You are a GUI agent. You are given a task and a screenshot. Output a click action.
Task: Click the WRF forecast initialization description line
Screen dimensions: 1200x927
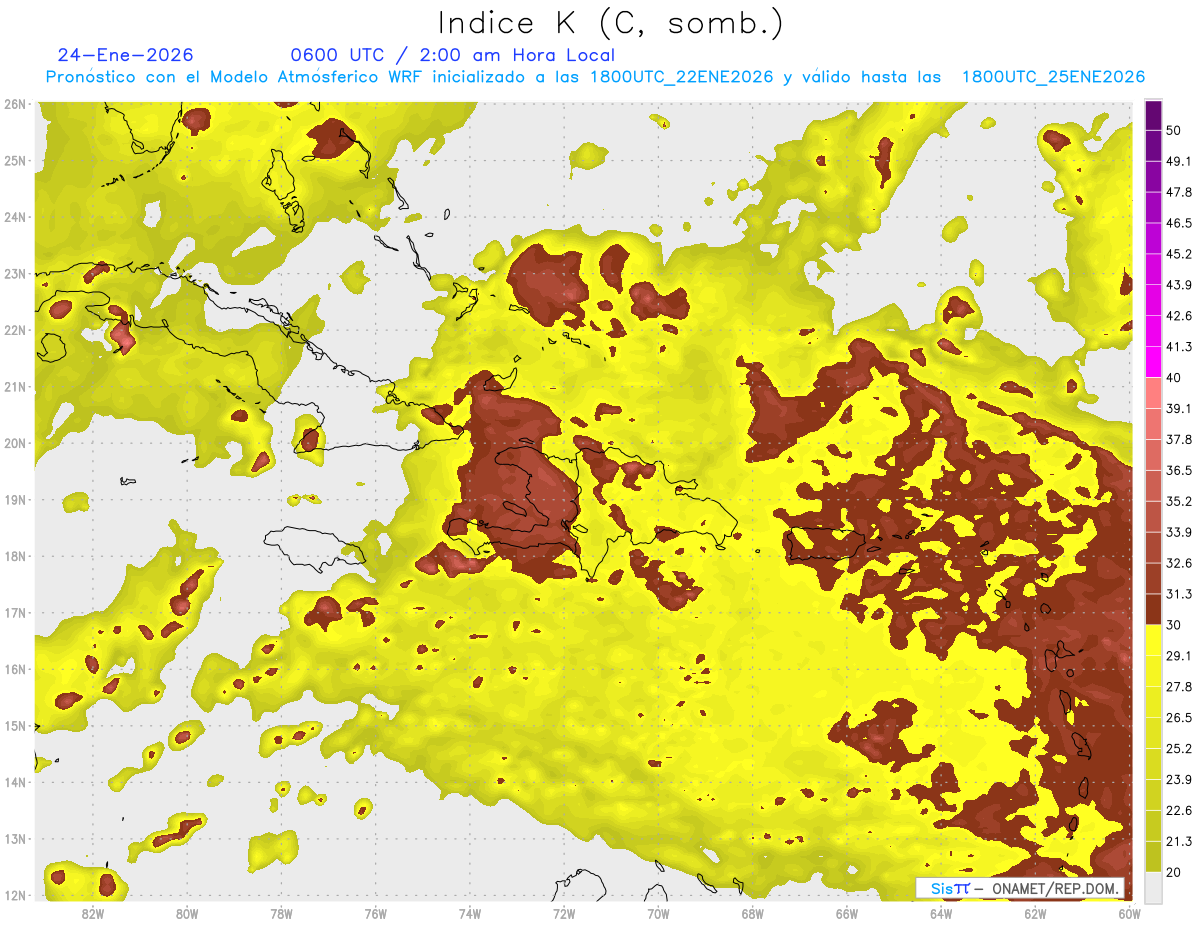click(x=595, y=77)
